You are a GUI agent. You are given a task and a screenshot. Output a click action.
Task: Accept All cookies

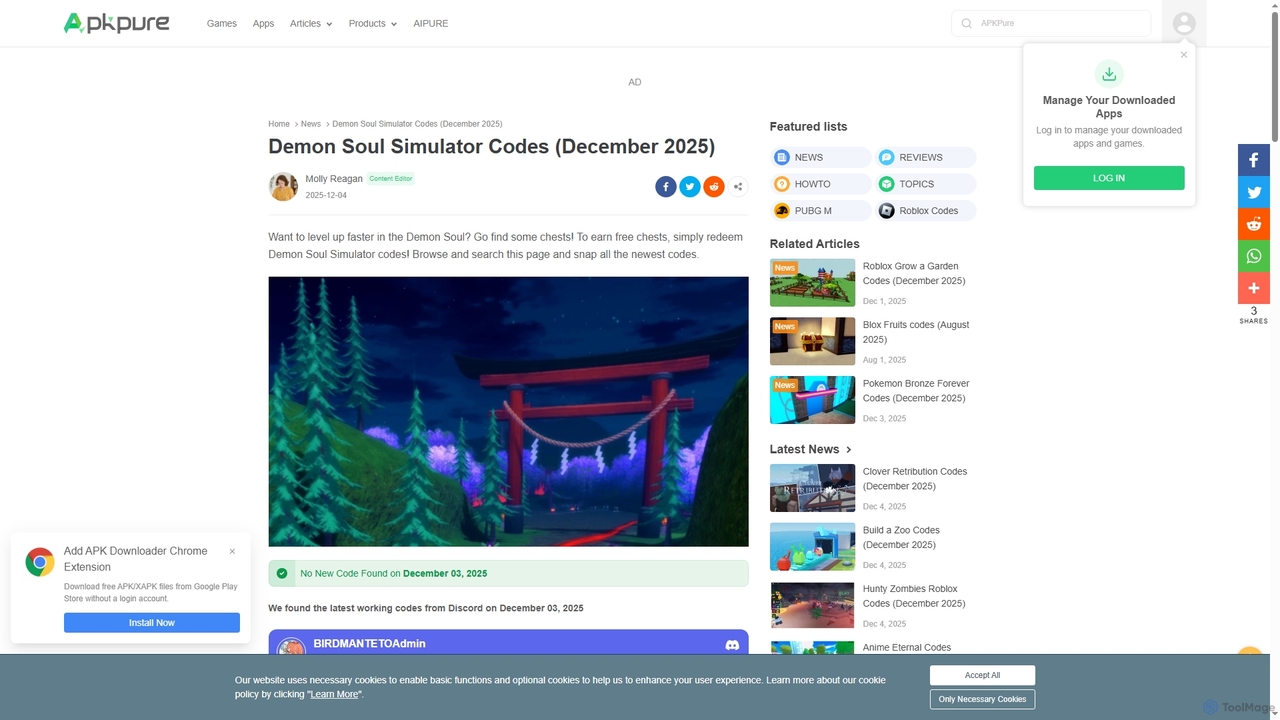pyautogui.click(x=982, y=675)
